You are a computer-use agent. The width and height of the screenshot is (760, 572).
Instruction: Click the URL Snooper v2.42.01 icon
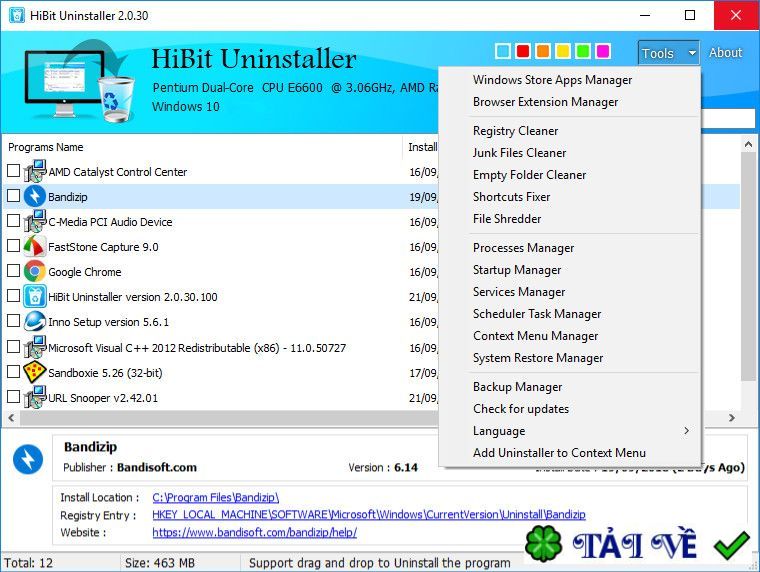35,397
